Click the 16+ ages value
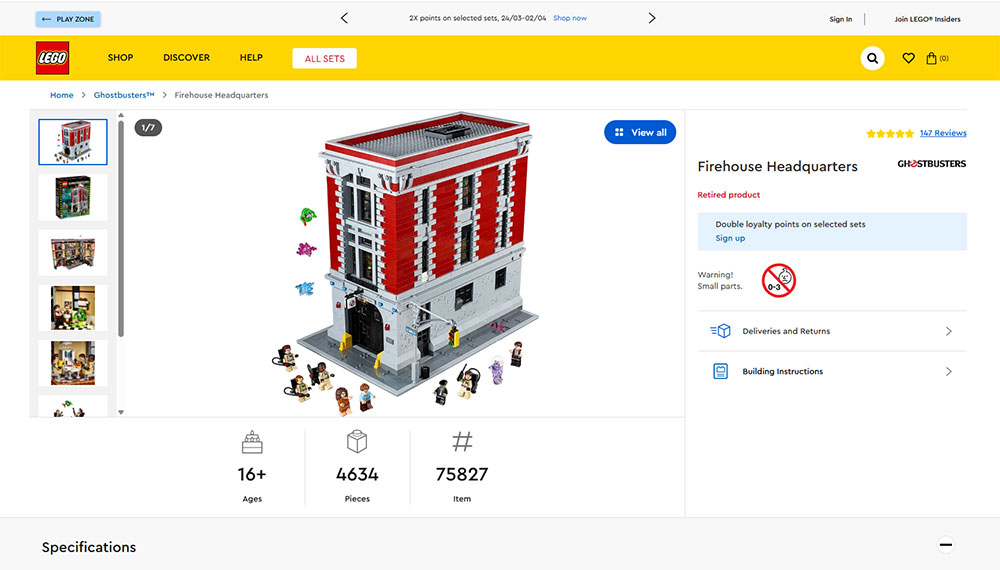This screenshot has height=570, width=1000. click(x=252, y=474)
